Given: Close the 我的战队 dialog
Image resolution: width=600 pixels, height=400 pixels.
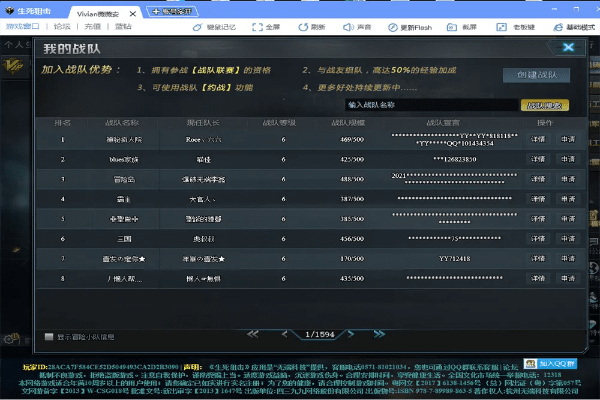Looking at the screenshot, I should 568,47.
